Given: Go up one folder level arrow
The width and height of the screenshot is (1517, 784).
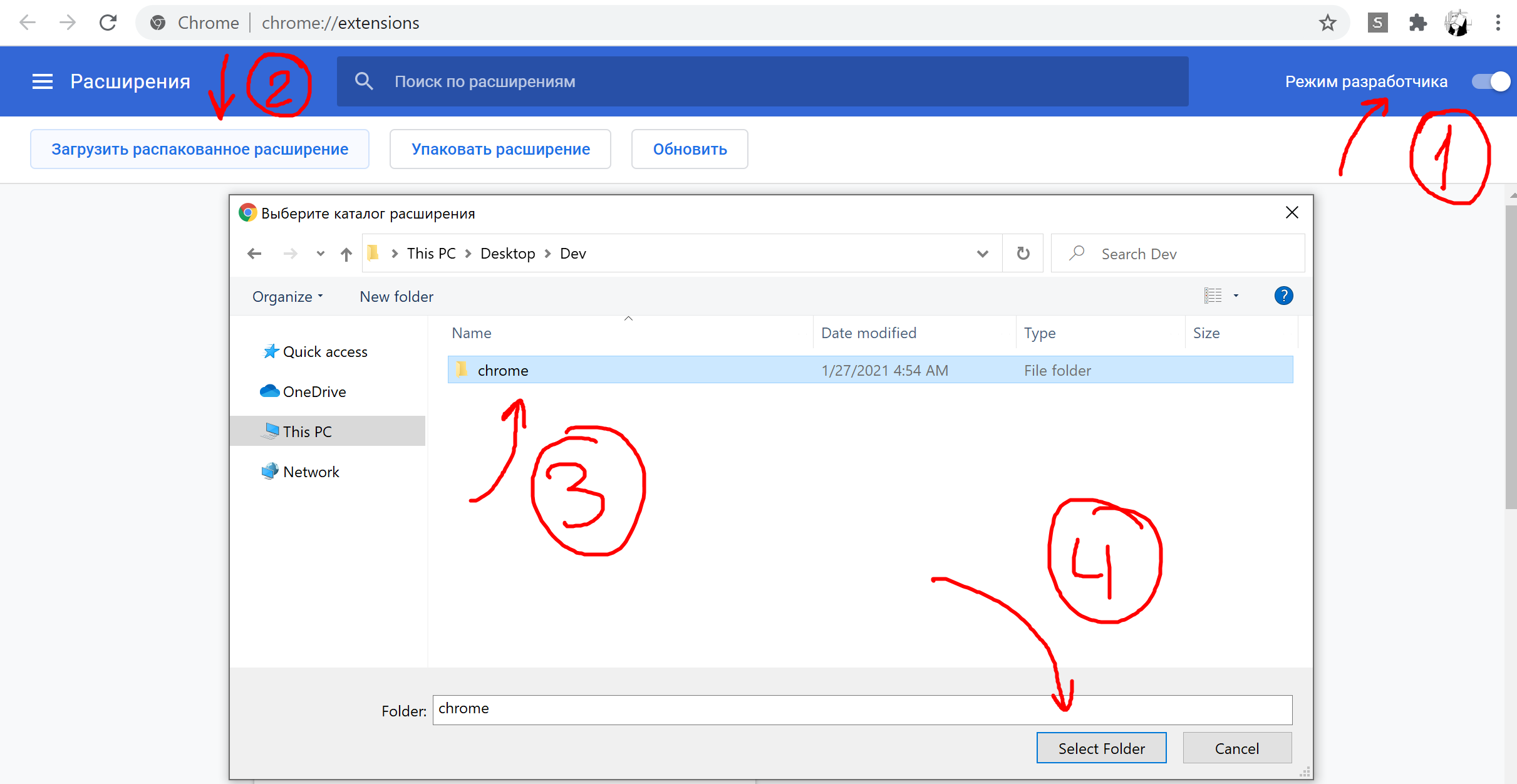Looking at the screenshot, I should tap(346, 254).
